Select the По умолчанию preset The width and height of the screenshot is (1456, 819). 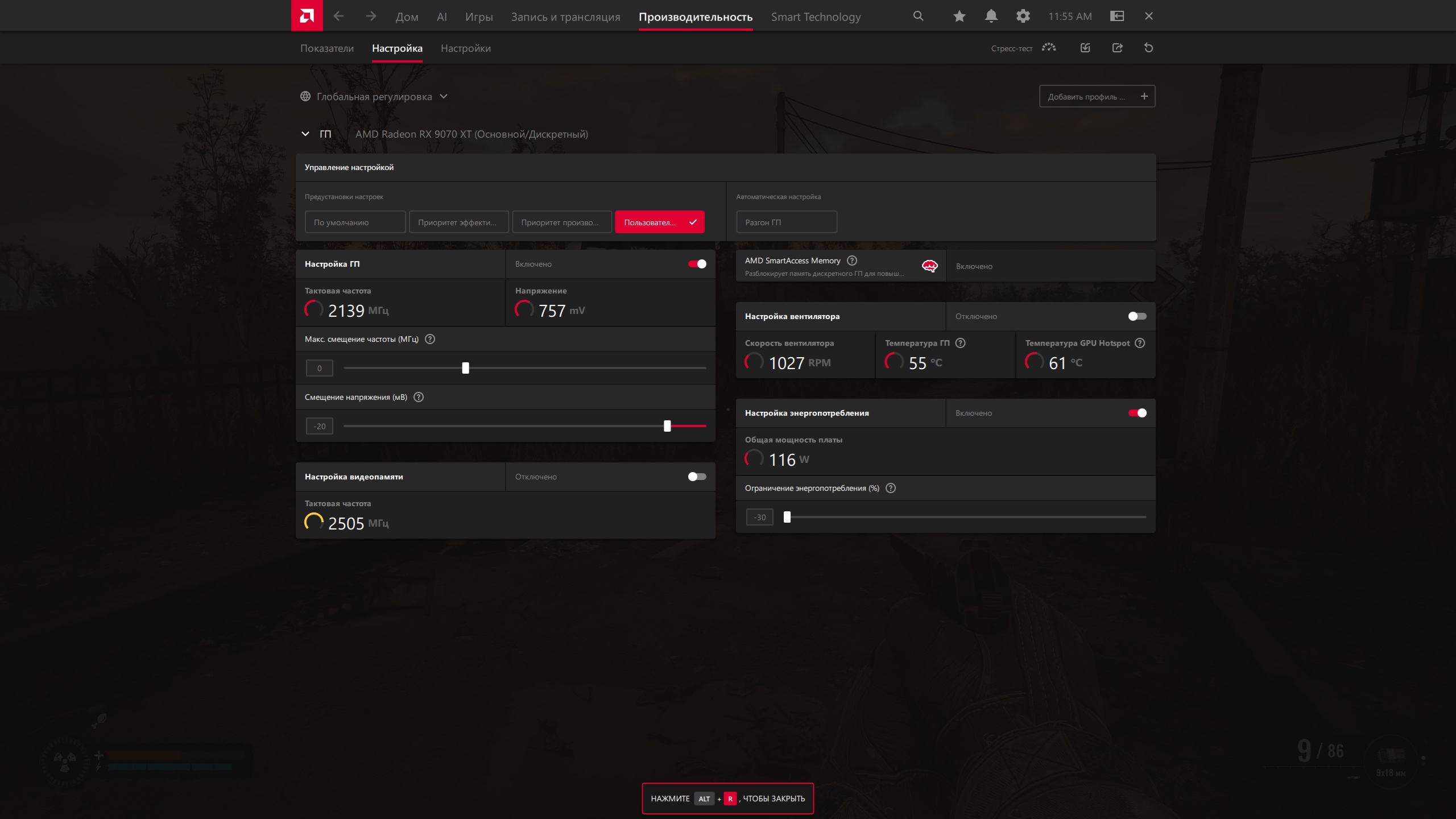(355, 222)
